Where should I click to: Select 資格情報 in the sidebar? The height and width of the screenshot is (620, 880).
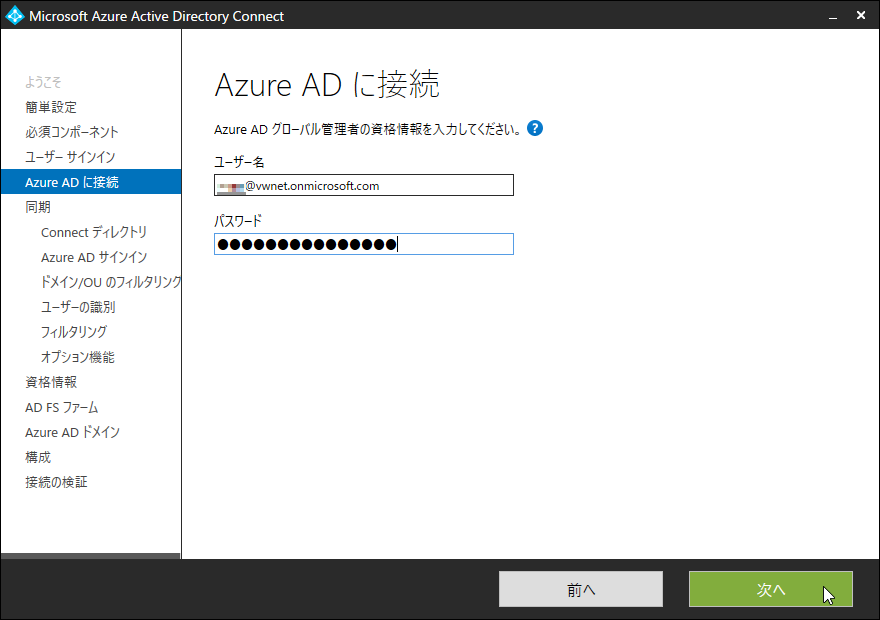[x=51, y=382]
